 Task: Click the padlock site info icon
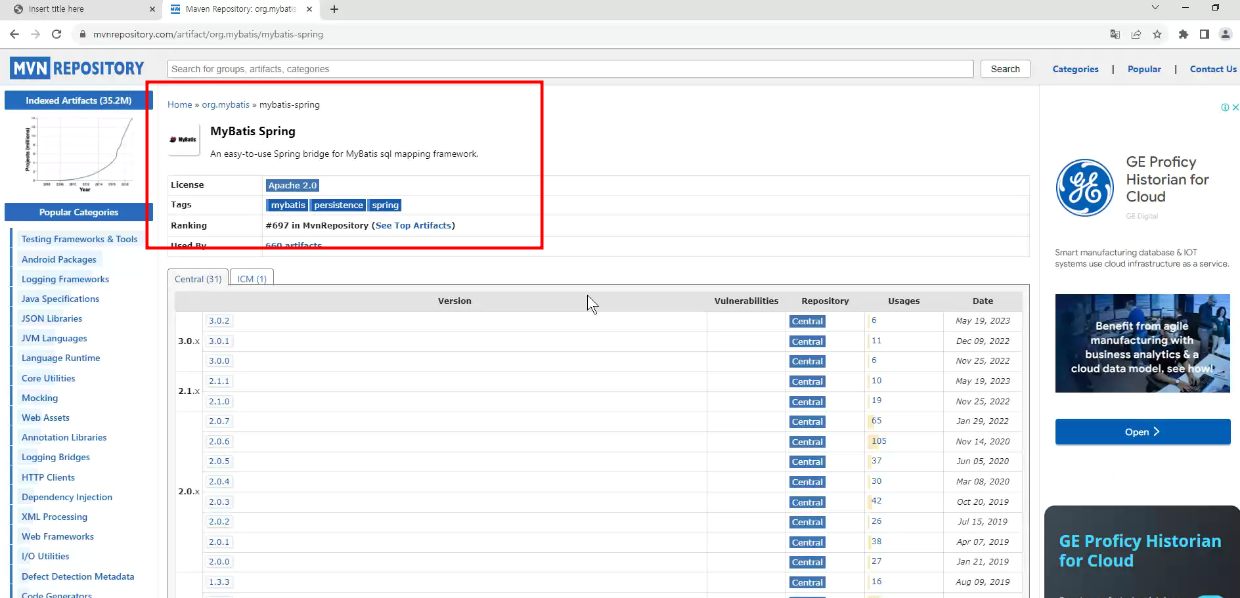[84, 34]
